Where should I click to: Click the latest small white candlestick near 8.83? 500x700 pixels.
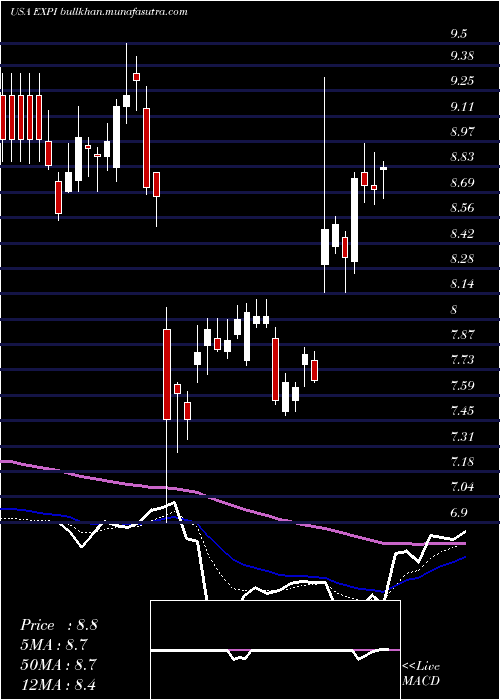(383, 168)
